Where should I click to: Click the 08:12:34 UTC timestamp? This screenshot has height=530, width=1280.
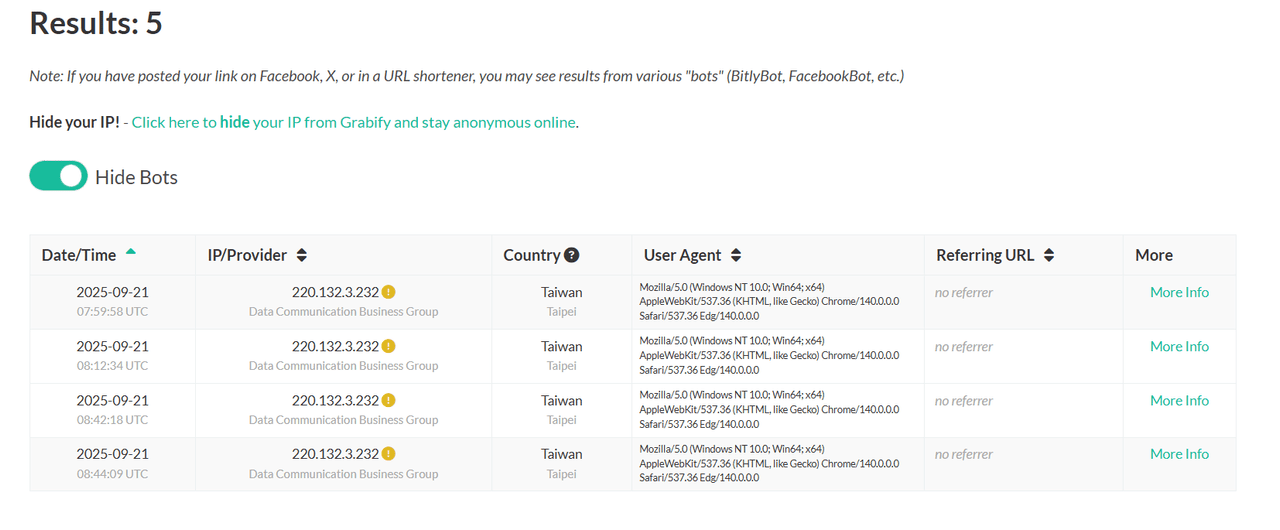(112, 365)
